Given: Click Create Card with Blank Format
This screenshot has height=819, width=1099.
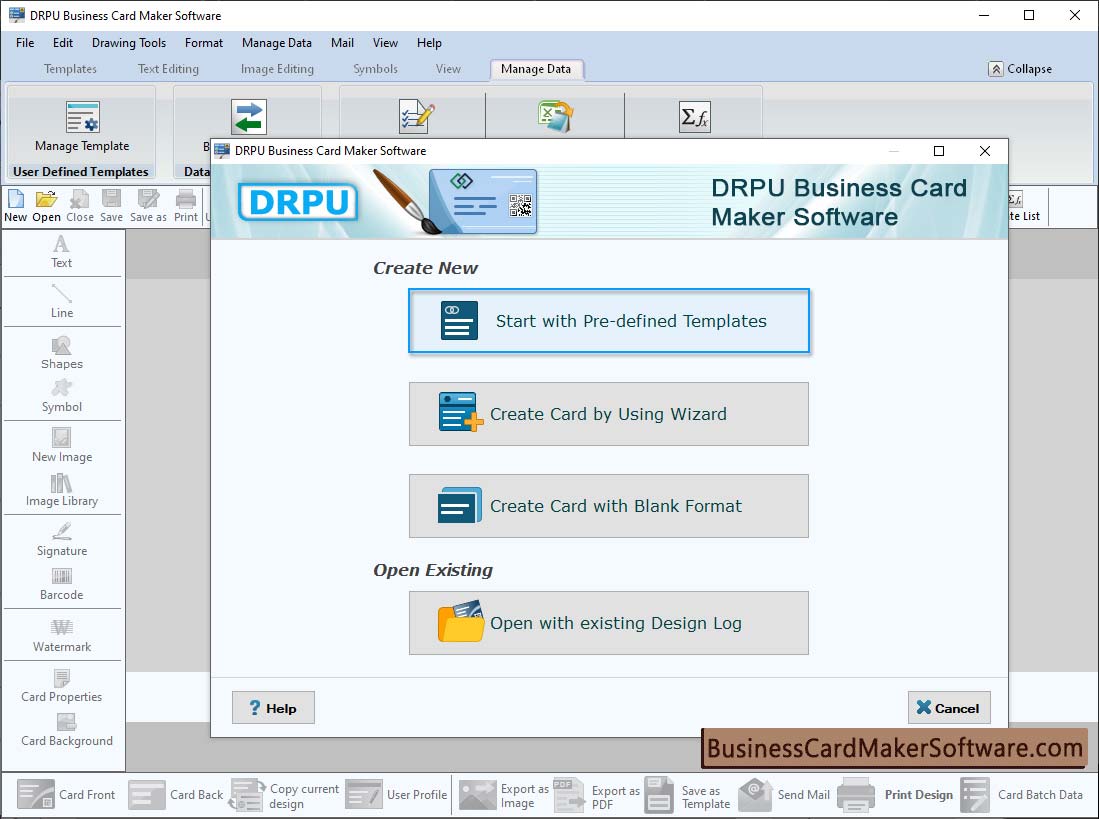Looking at the screenshot, I should coord(608,506).
